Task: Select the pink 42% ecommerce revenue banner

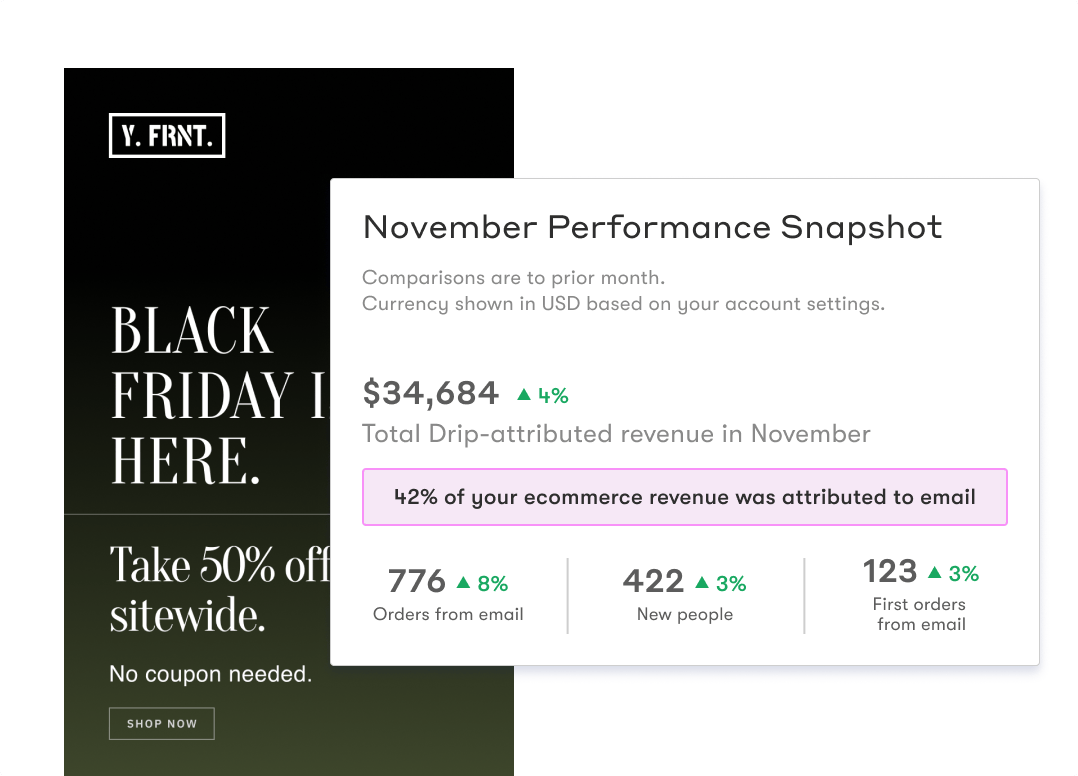Action: click(684, 497)
